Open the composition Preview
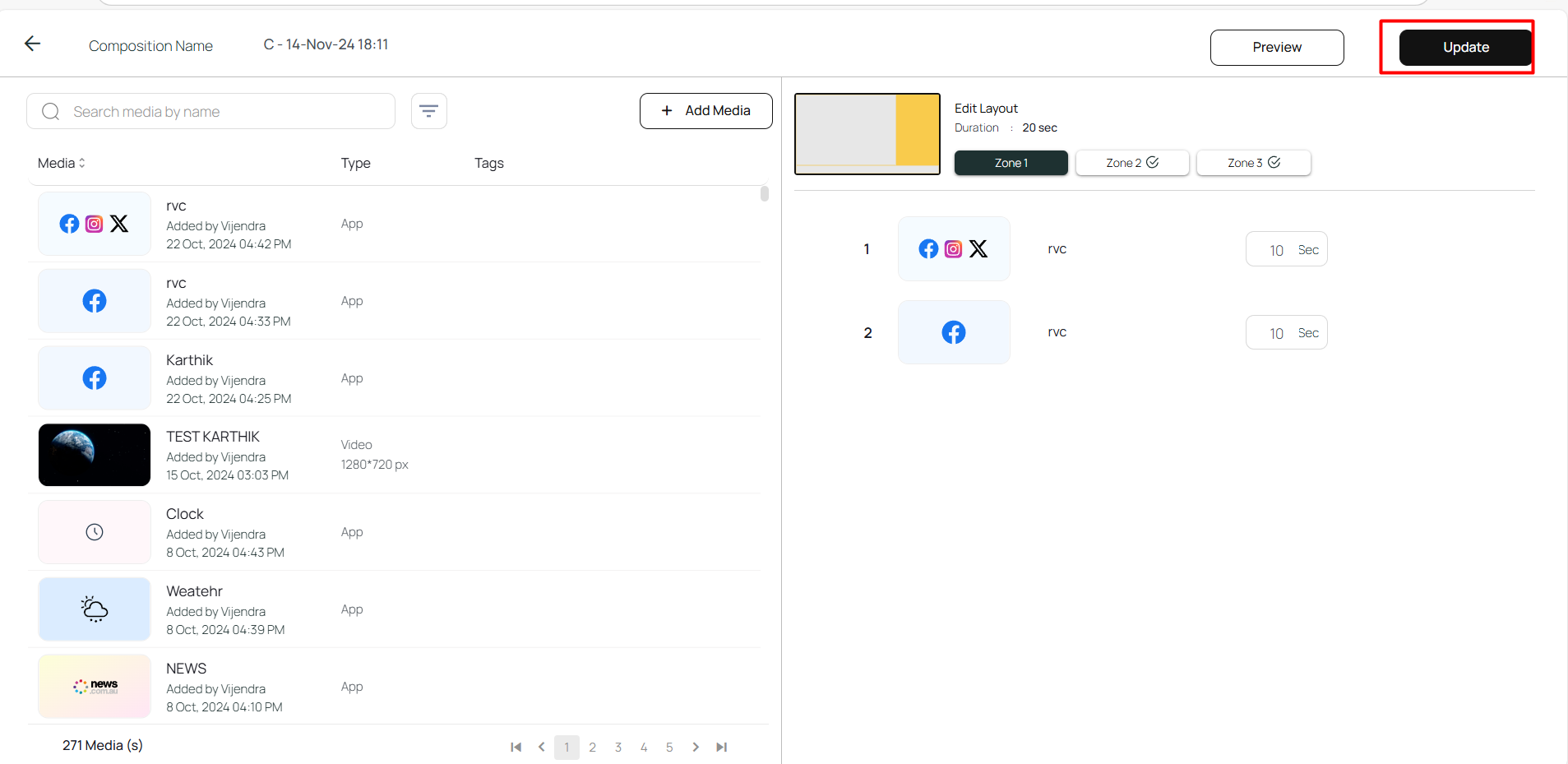1568x764 pixels. coord(1276,48)
